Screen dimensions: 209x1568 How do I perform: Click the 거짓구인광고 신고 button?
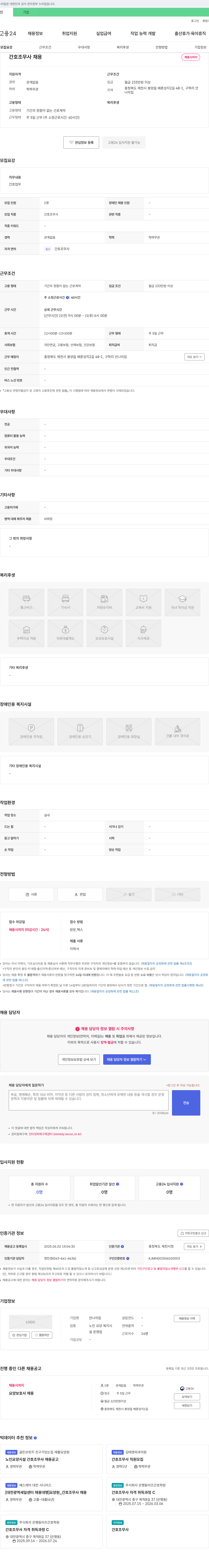pyautogui.click(x=193, y=1233)
